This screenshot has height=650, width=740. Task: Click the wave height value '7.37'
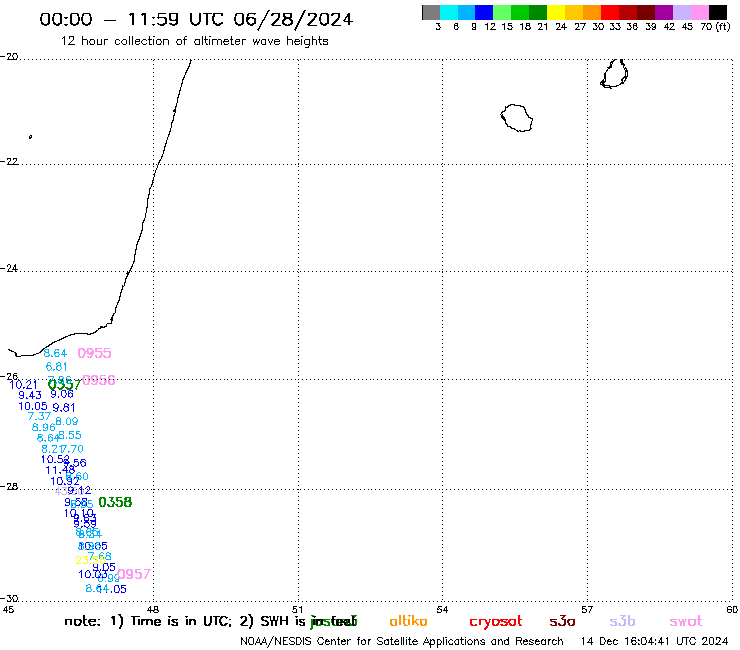coord(39,416)
